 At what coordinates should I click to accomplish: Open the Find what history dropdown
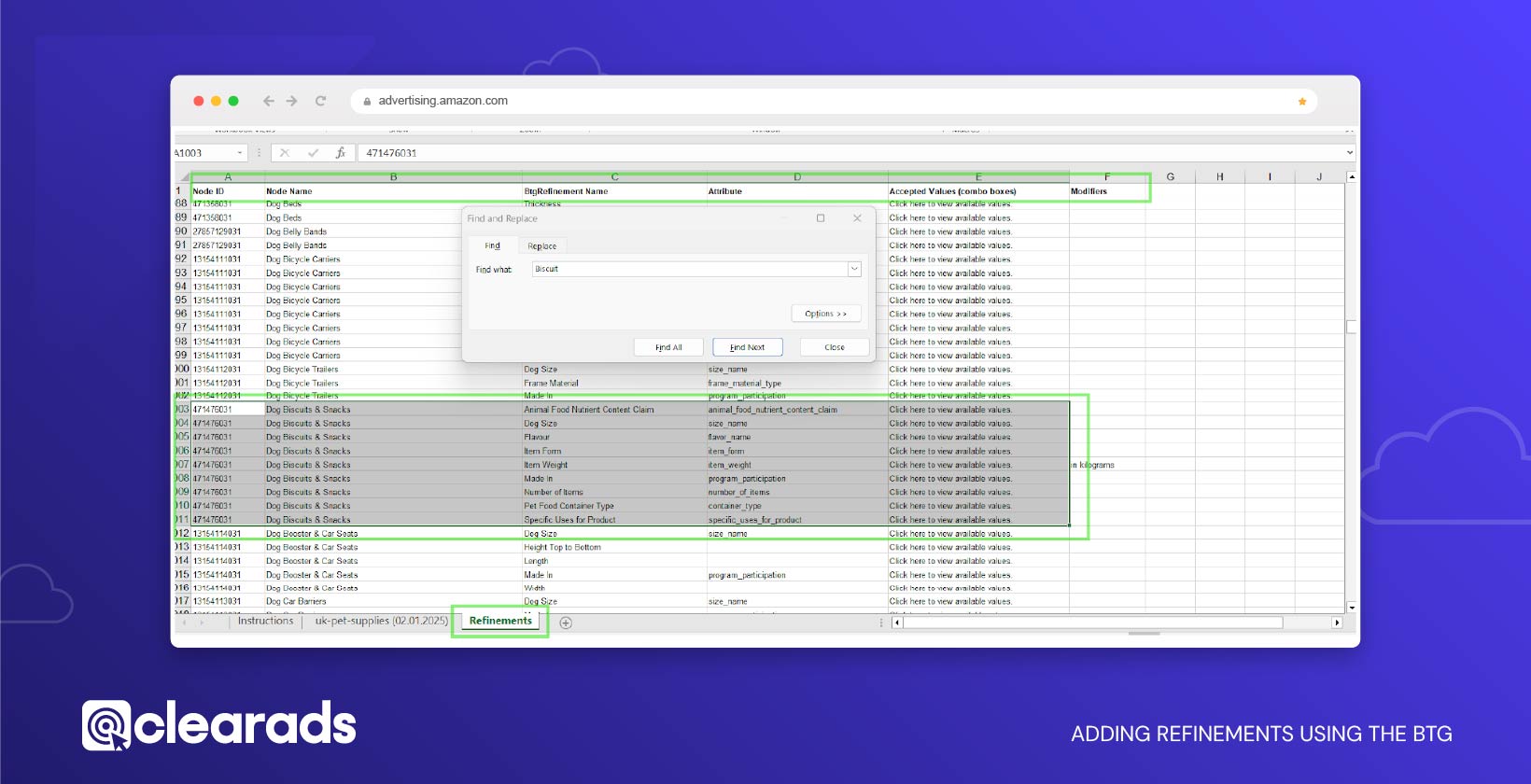coord(854,269)
